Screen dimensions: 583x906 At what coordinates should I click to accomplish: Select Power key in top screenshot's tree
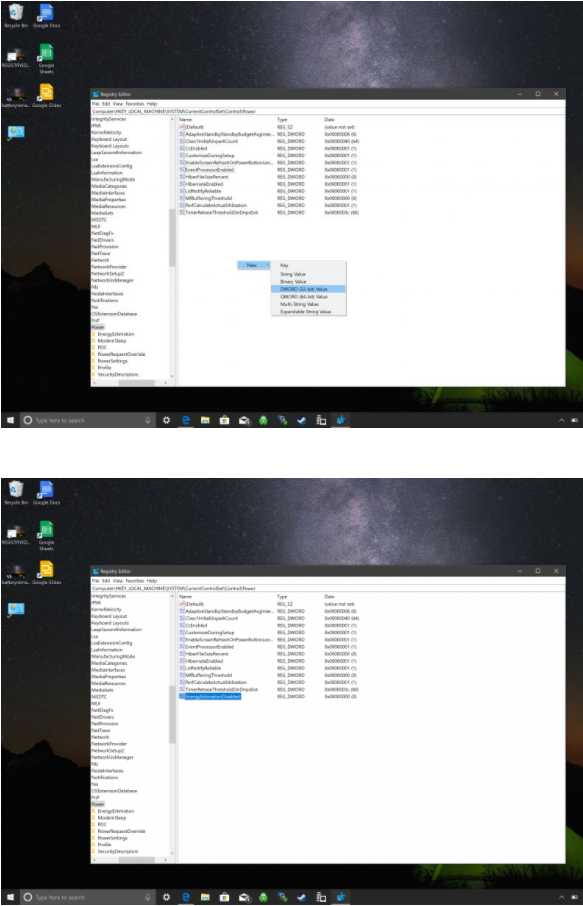pyautogui.click(x=98, y=328)
